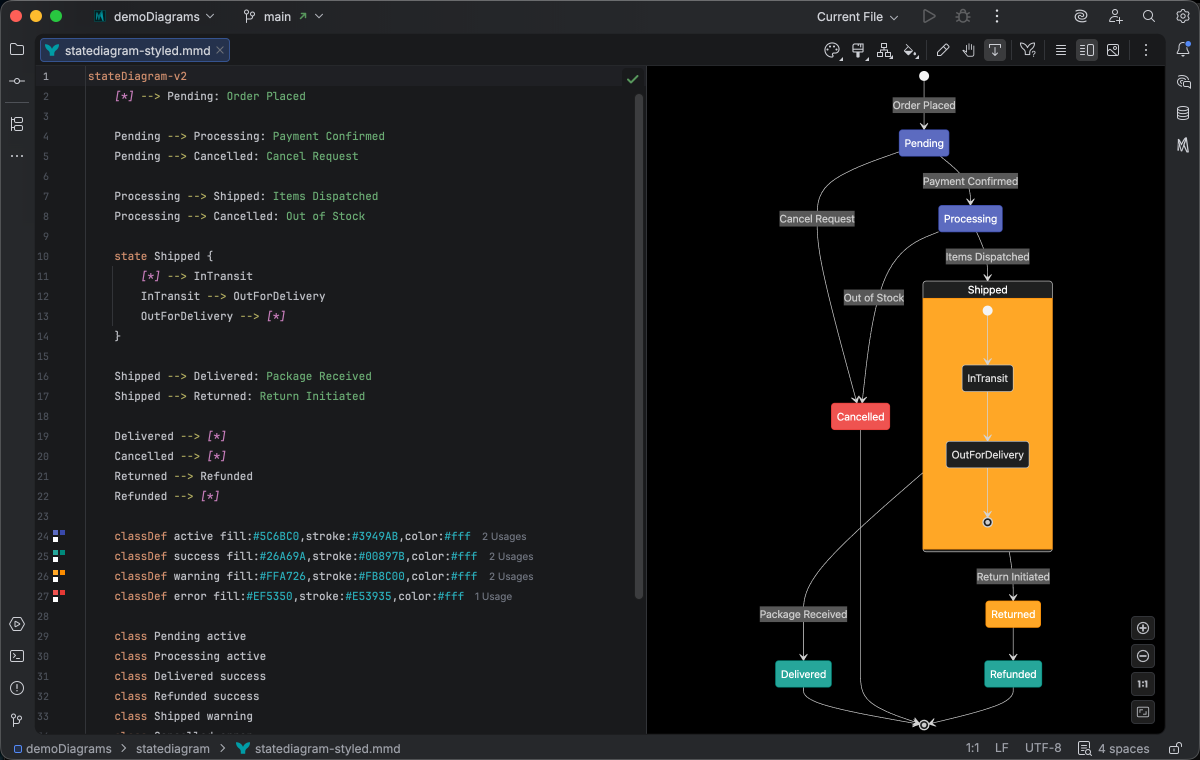The width and height of the screenshot is (1200, 760).
Task: Close the statediagram-styled.mmd tab
Action: pos(220,50)
